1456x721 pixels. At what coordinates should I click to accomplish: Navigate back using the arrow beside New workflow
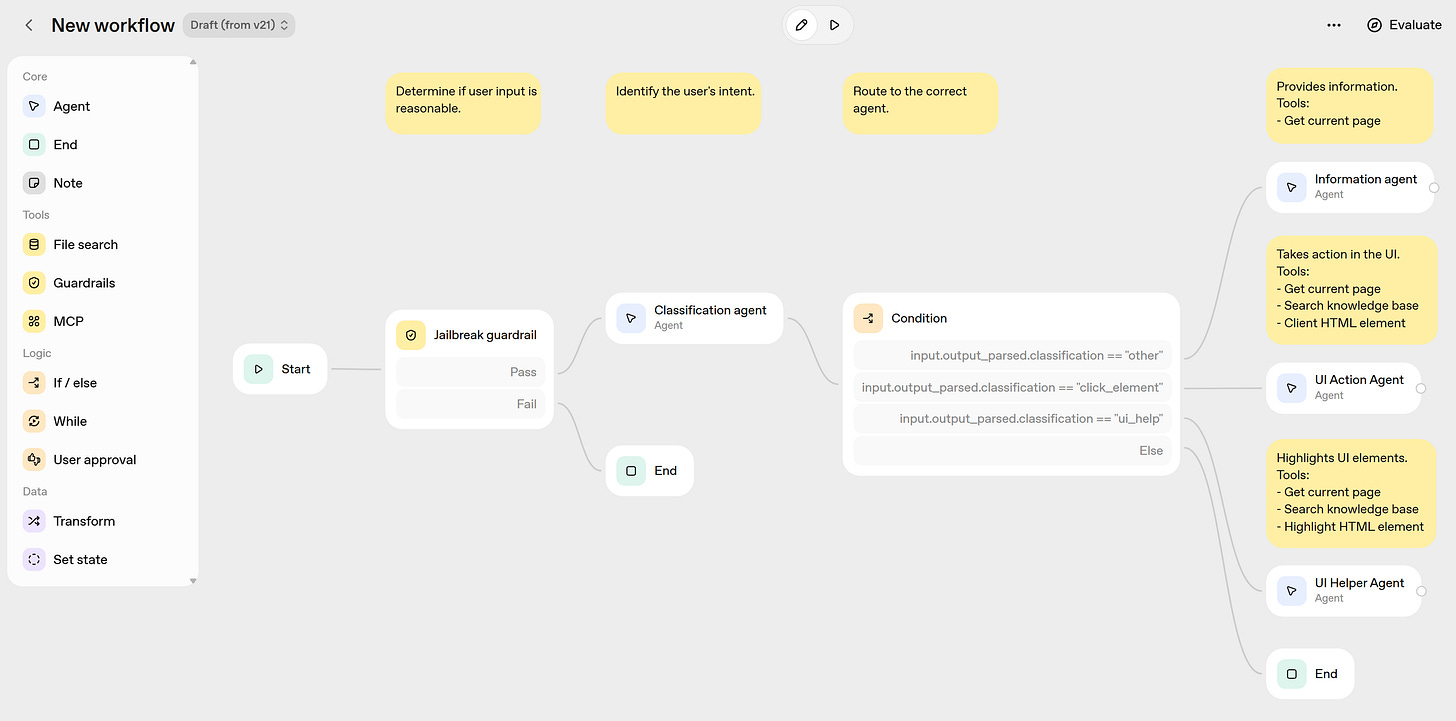tap(28, 25)
